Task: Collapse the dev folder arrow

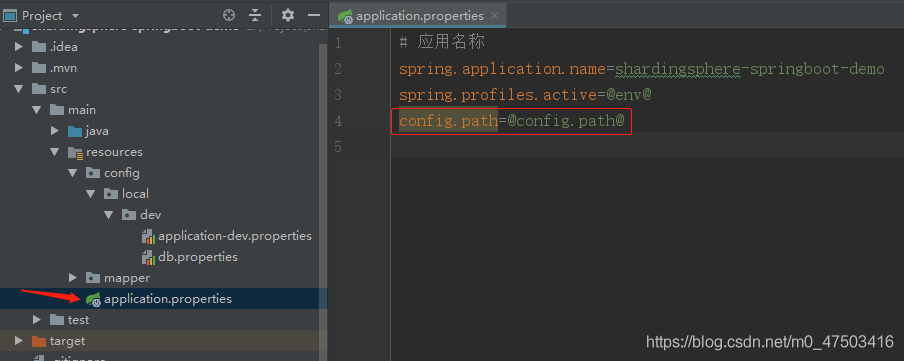Action: point(108,215)
